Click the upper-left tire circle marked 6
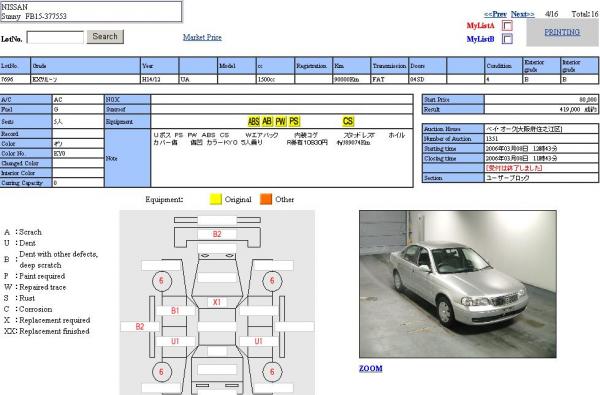Image resolution: width=600 pixels, height=395 pixels. 161,281
